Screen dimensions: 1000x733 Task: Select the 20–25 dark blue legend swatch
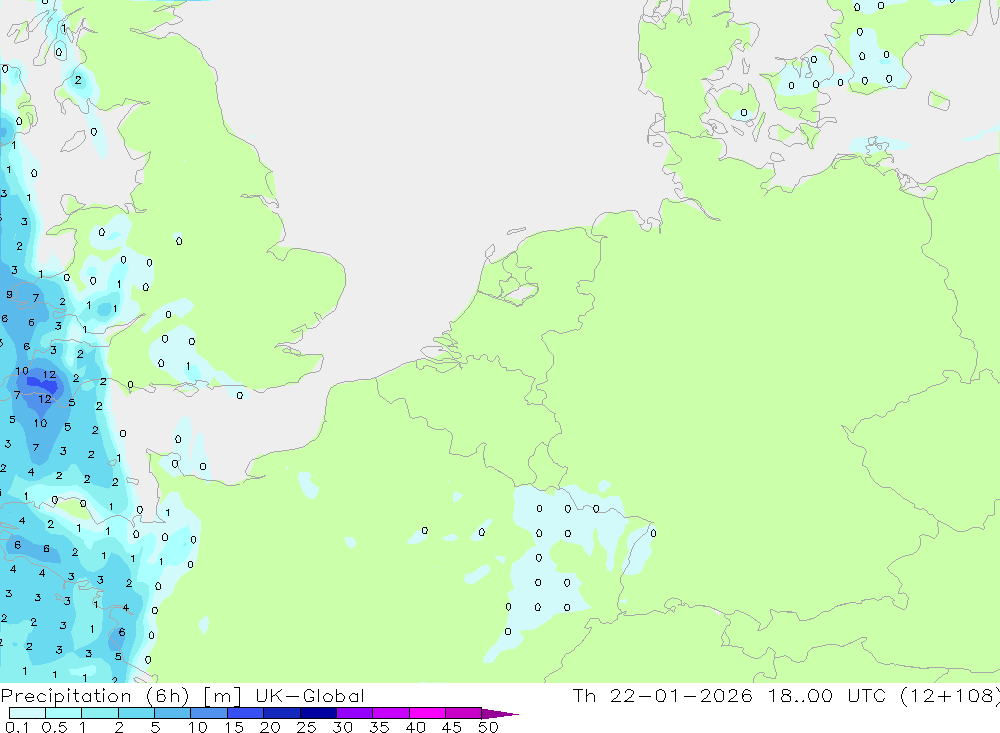tap(282, 713)
